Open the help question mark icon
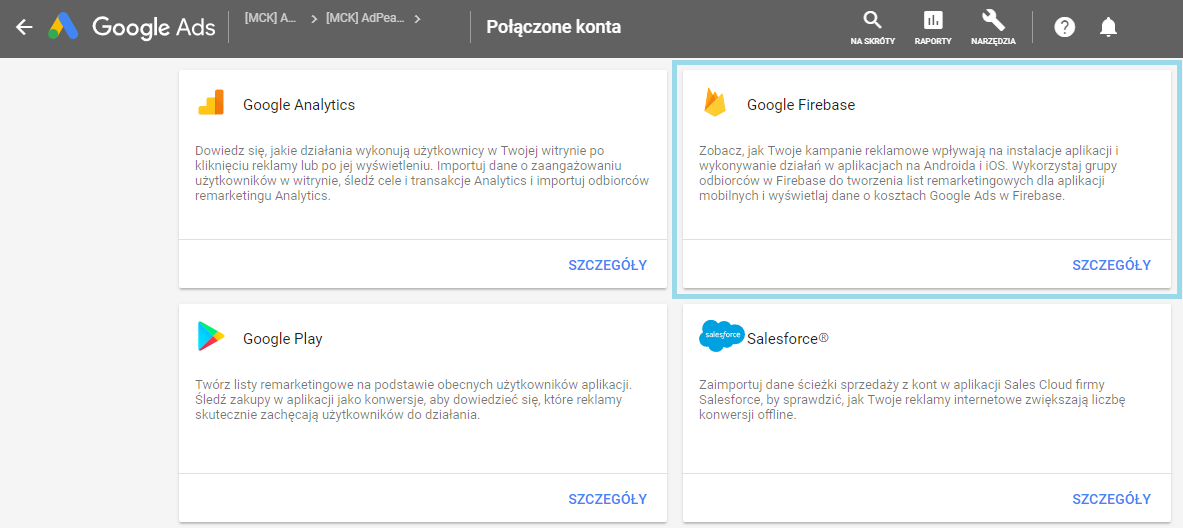The height and width of the screenshot is (528, 1183). [1065, 28]
